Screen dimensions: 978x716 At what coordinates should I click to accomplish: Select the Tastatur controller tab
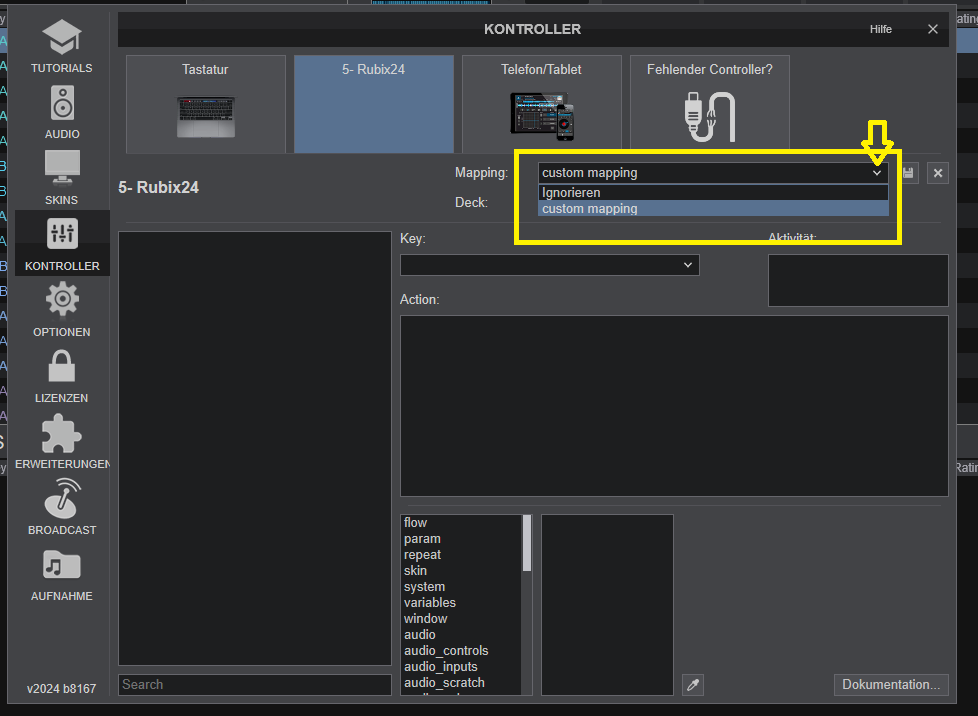click(x=206, y=104)
